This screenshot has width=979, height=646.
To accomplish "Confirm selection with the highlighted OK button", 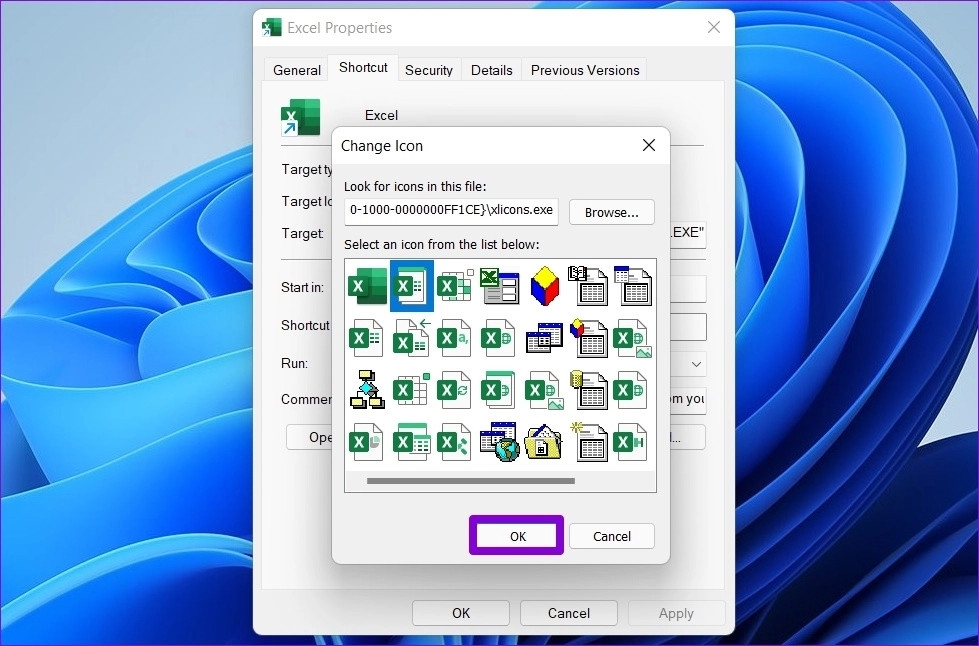I will (516, 536).
